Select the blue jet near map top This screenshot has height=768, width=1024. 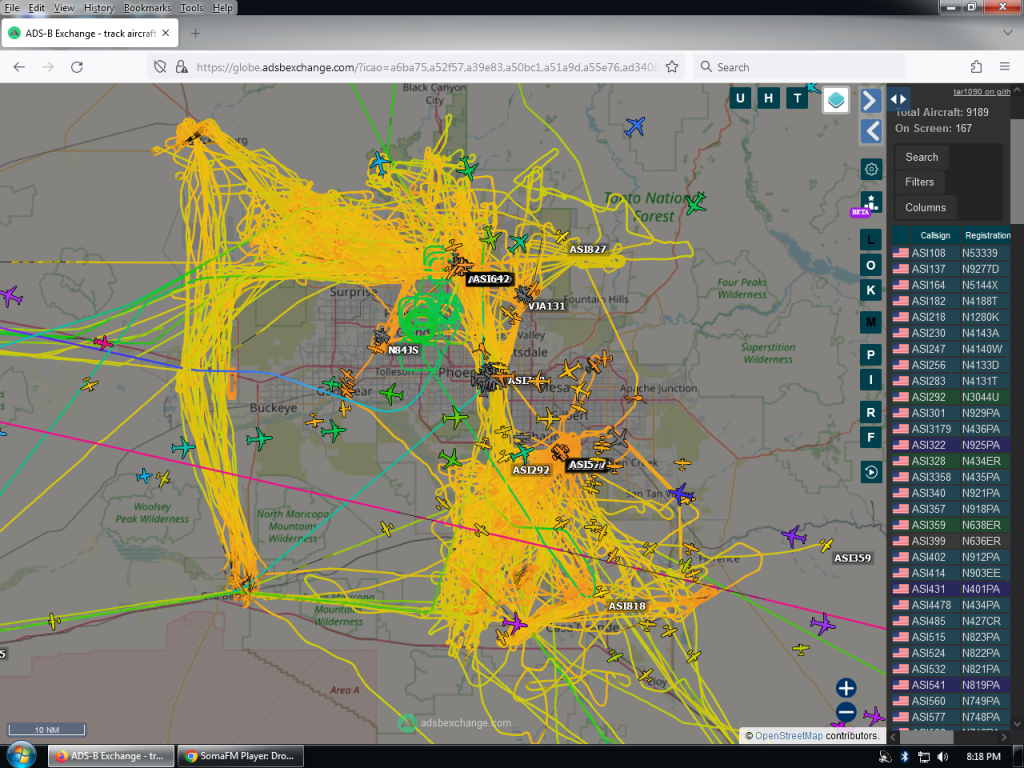click(x=635, y=126)
